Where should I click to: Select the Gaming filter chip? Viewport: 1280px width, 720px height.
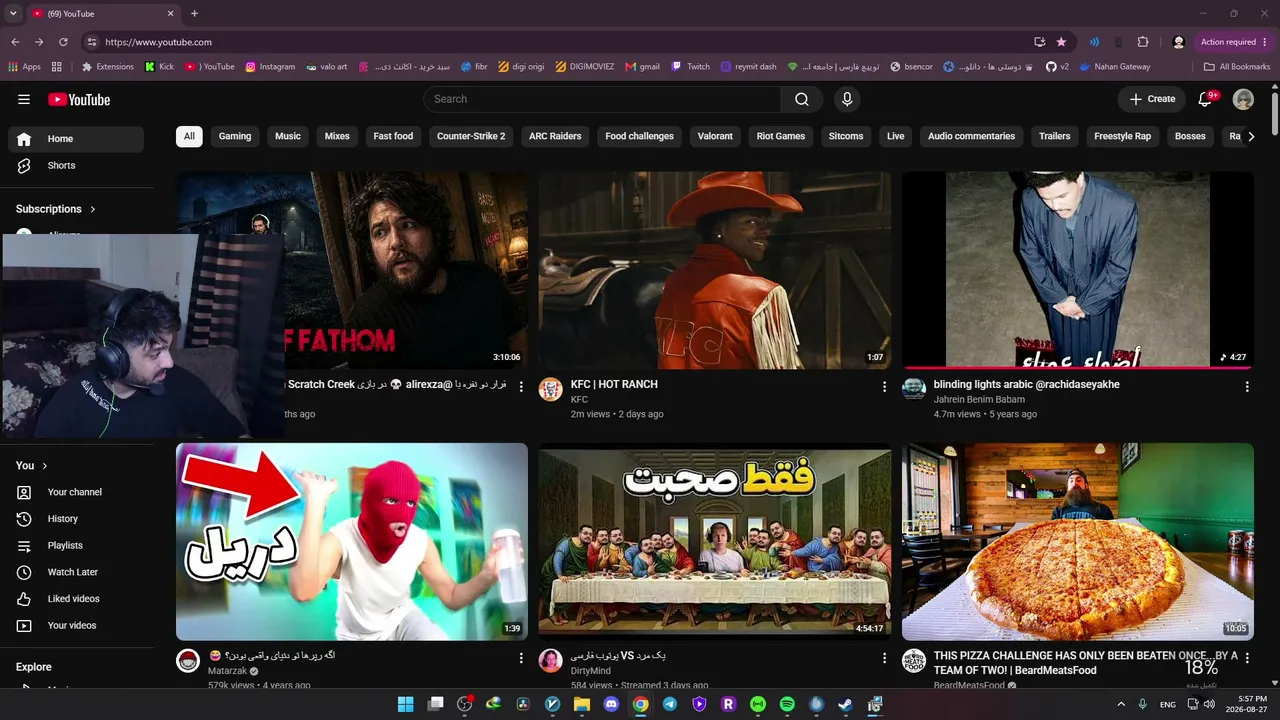(235, 136)
